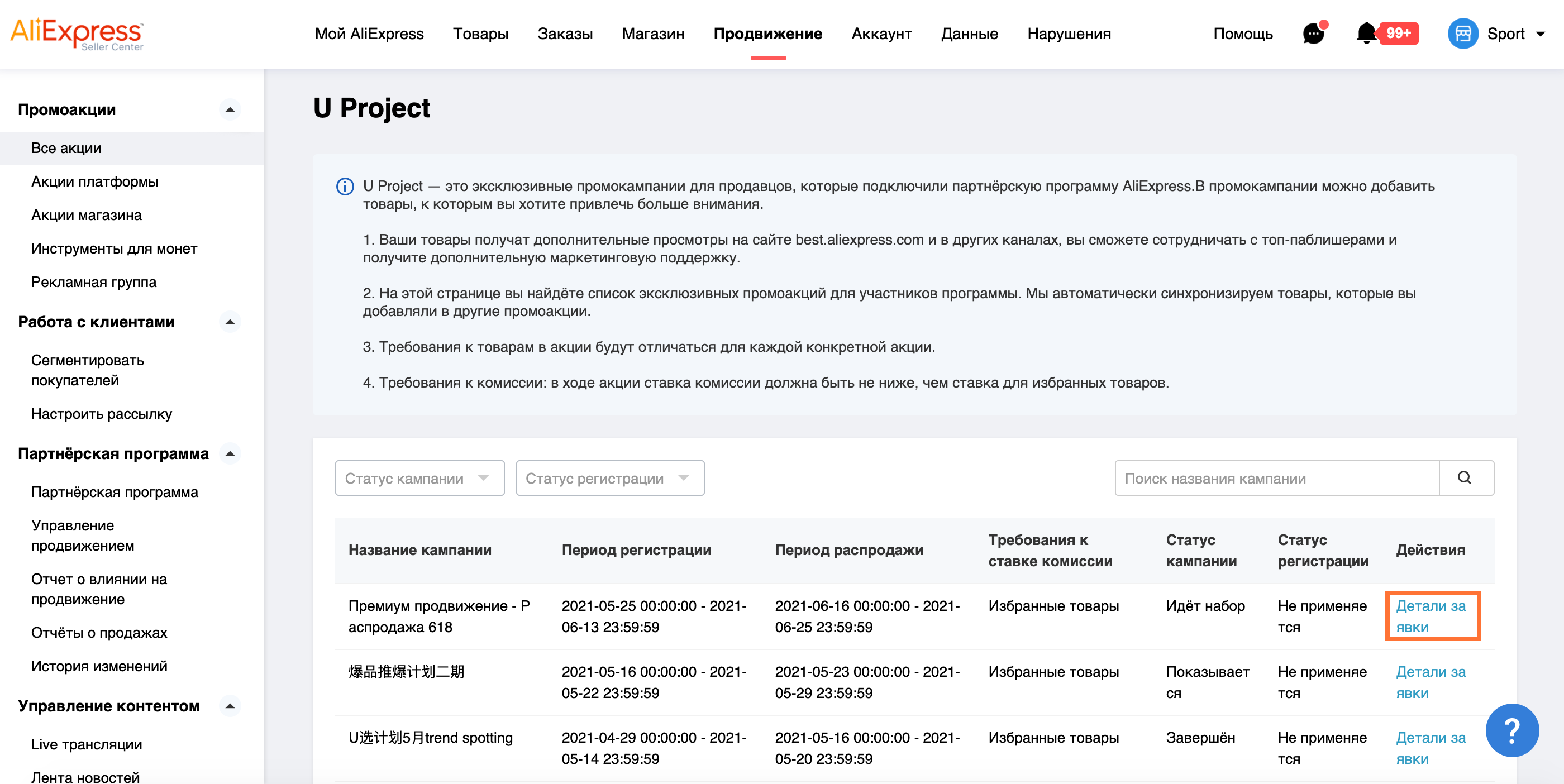This screenshot has width=1564, height=784.
Task: Open Live трансляции in sidebar
Action: click(86, 744)
